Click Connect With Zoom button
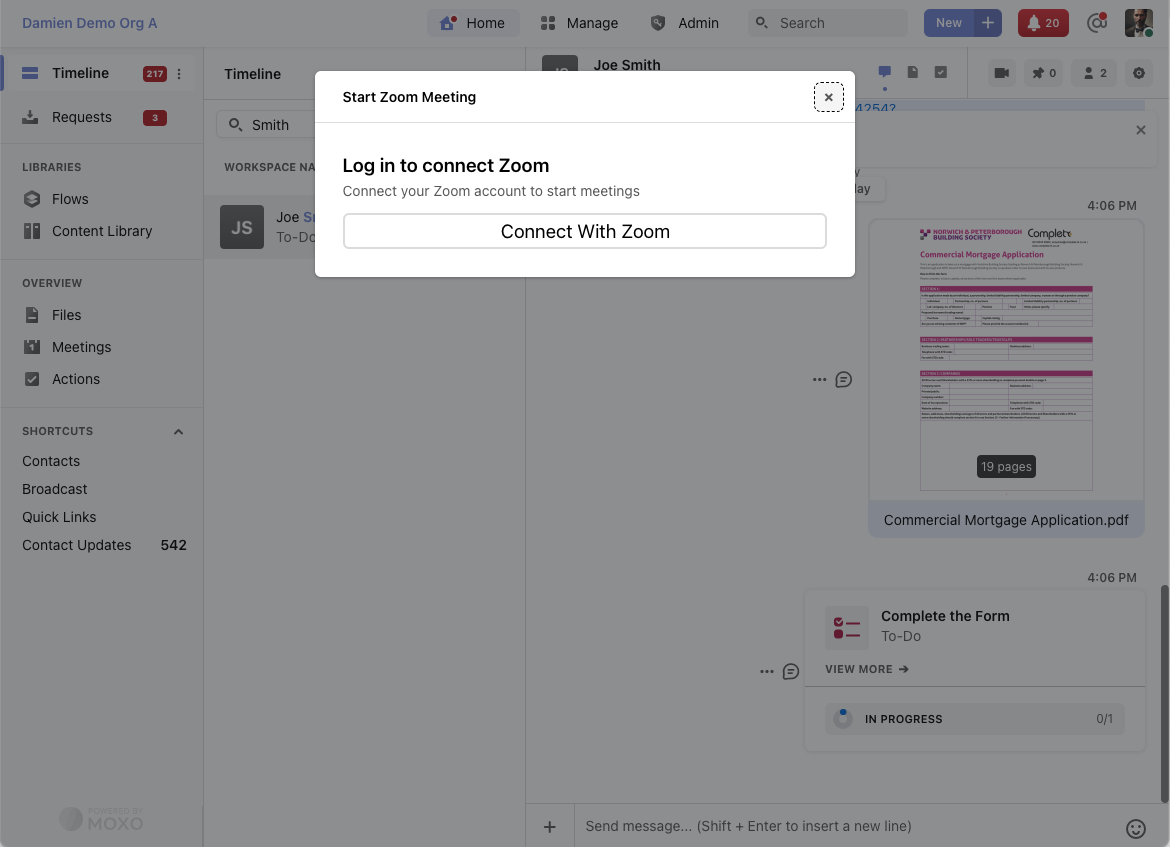This screenshot has height=847, width=1170. point(584,231)
